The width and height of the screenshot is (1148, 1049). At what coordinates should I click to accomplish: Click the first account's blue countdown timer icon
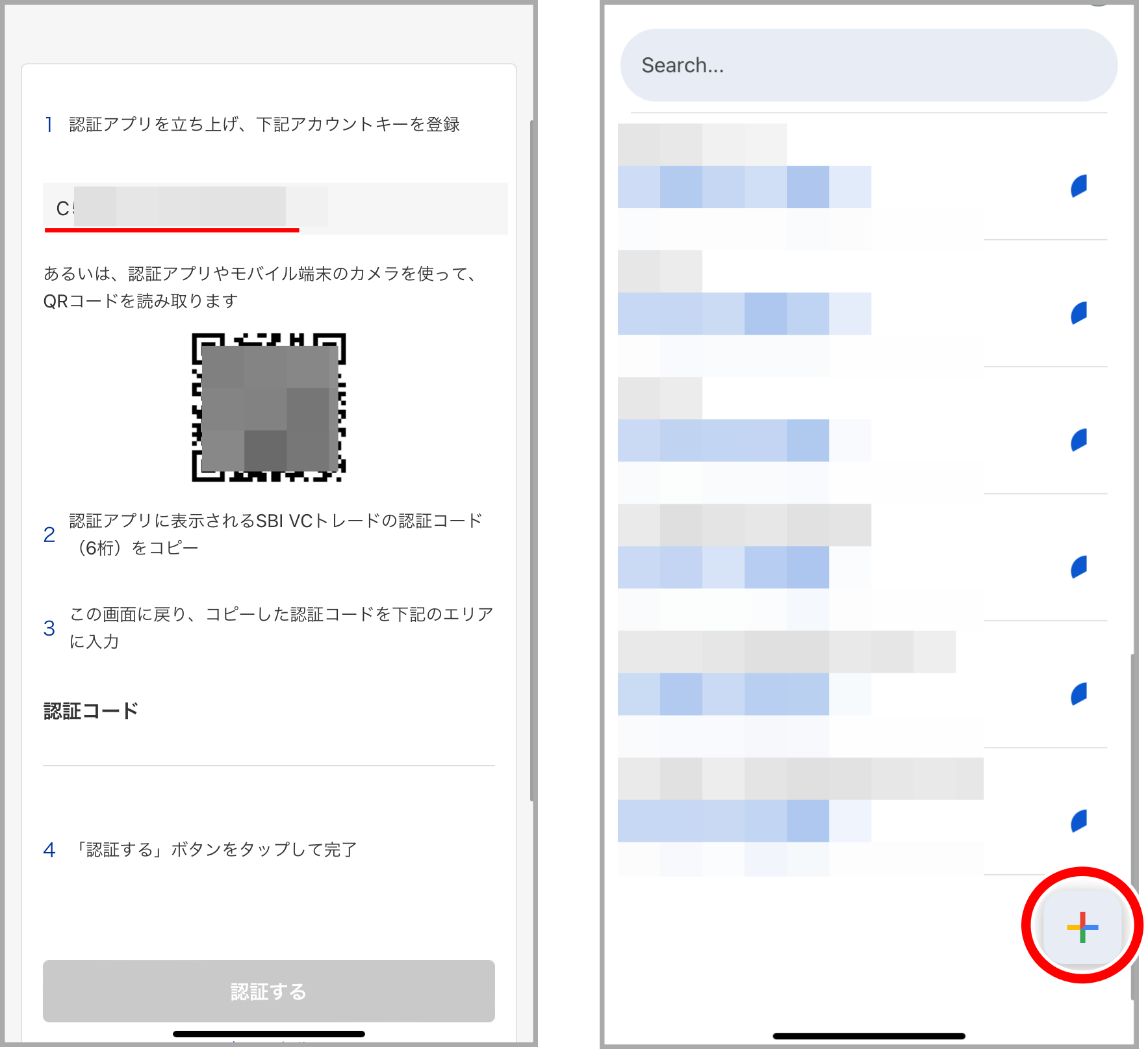click(1078, 187)
